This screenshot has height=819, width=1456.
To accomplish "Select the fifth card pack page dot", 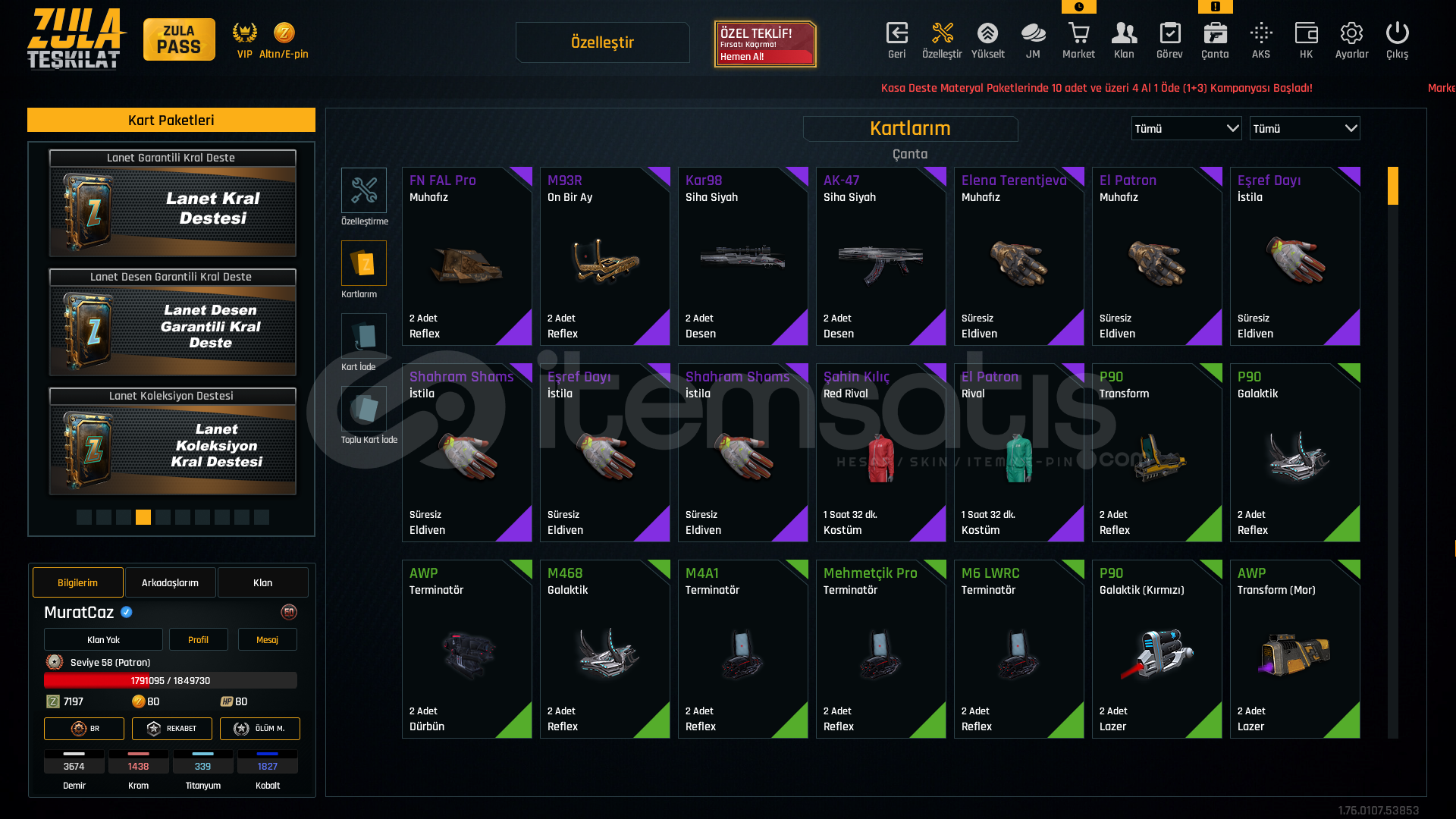I will (x=163, y=517).
